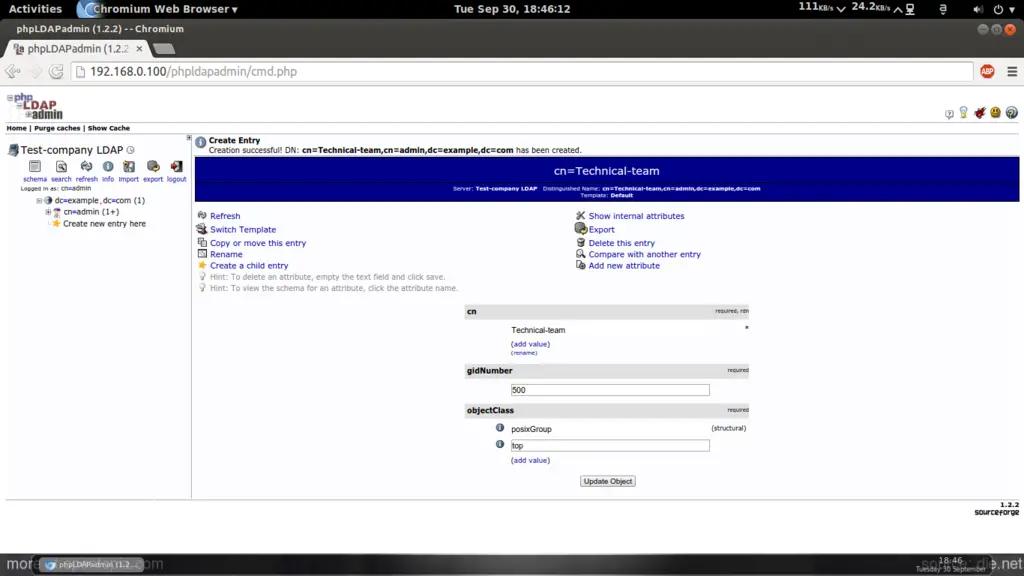
Task: Click the cn attribute heading
Action: click(x=472, y=312)
